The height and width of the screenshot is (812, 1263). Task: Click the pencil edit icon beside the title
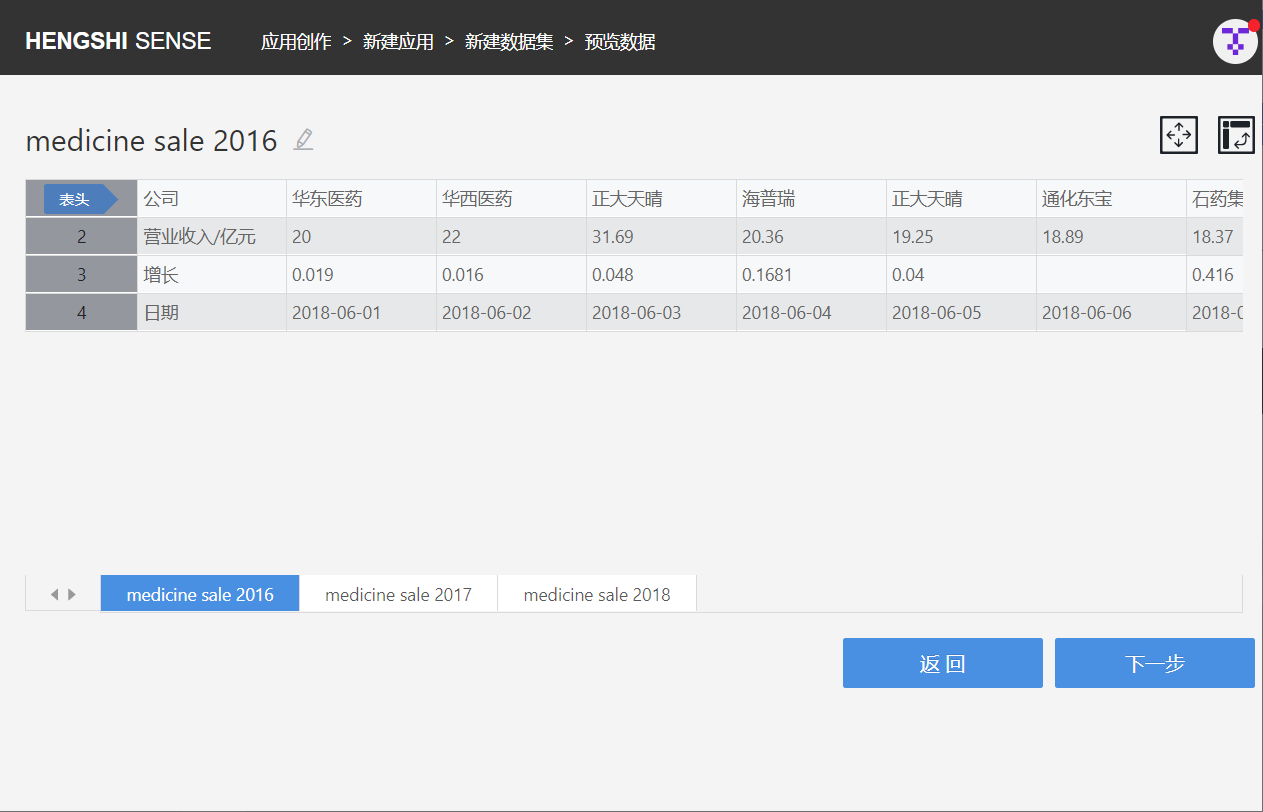(304, 140)
